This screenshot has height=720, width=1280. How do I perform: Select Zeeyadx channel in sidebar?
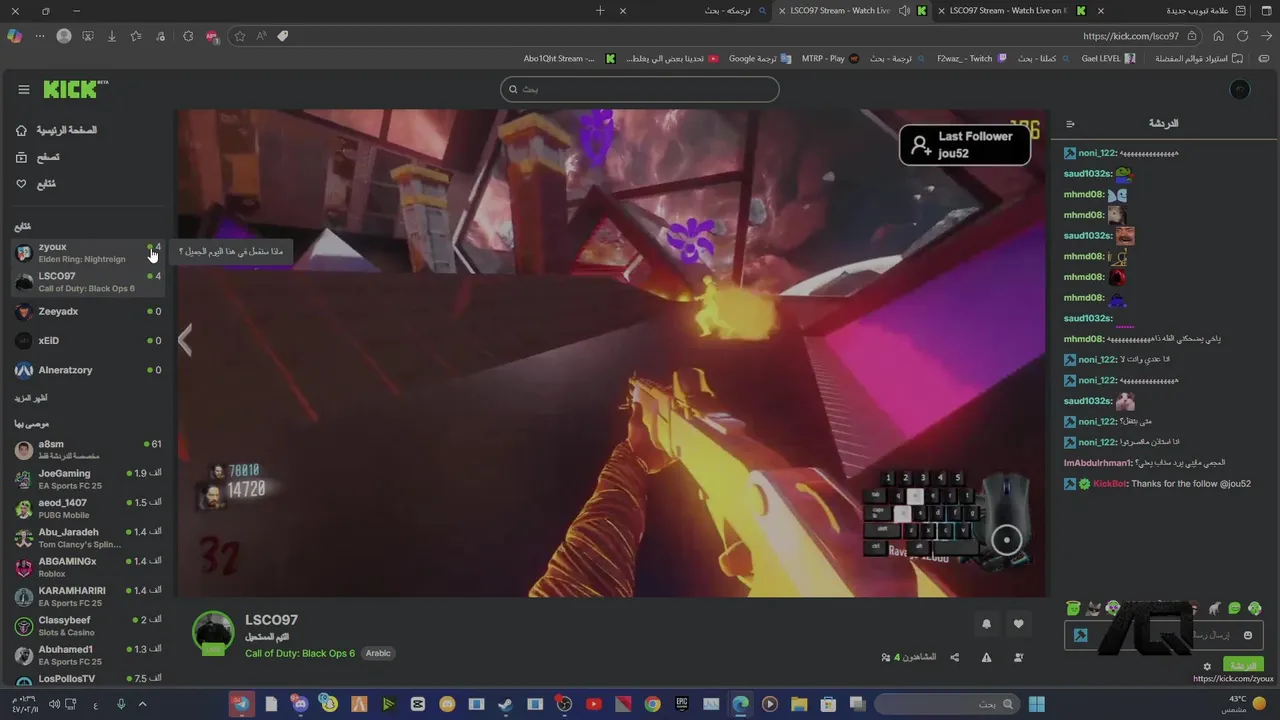click(88, 311)
